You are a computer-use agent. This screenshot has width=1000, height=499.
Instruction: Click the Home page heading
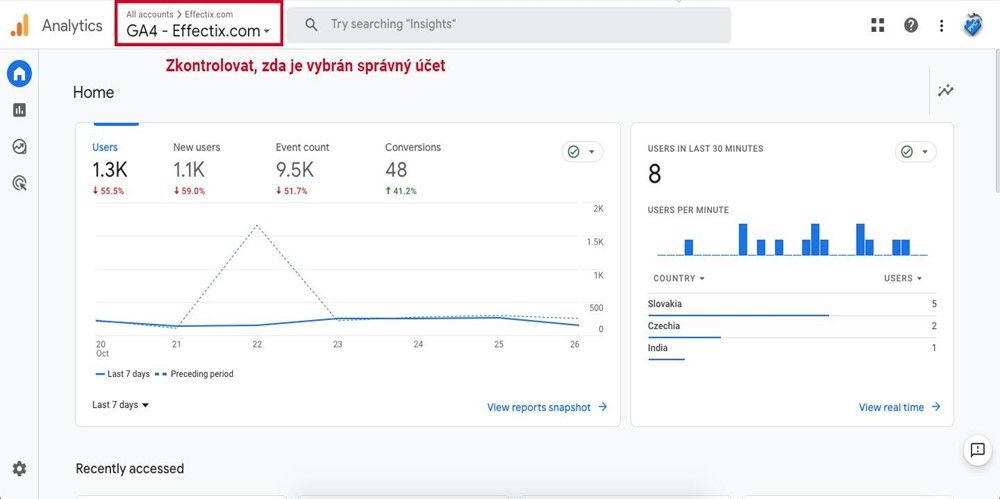coord(94,93)
